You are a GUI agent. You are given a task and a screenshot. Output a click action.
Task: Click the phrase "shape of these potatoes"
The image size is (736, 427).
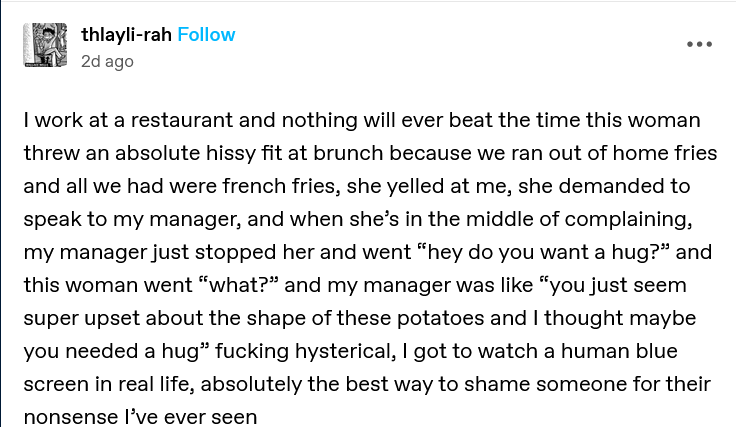point(348,317)
